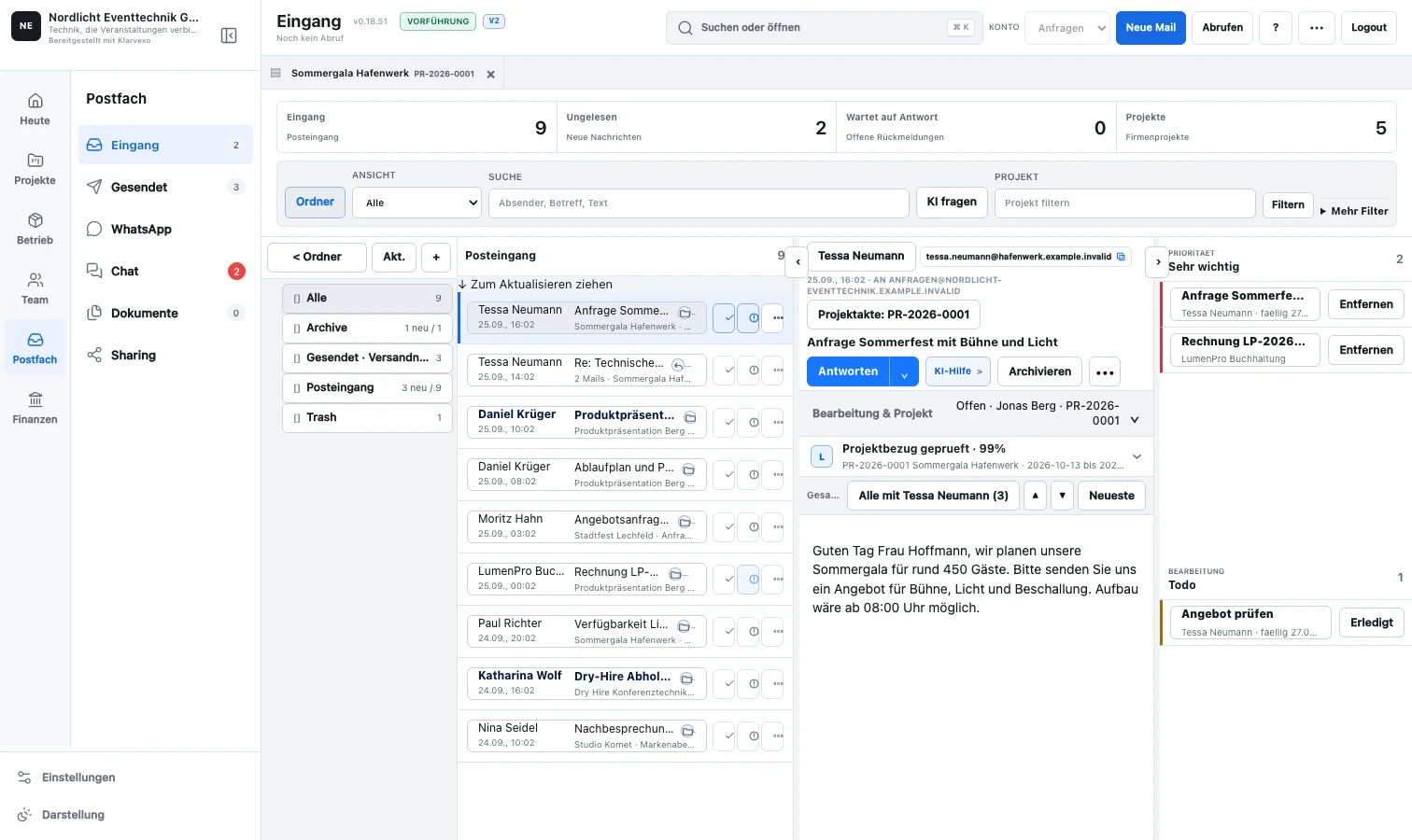Expand the Bearbeitung & Projekt section
The width and height of the screenshot is (1412, 840).
click(x=976, y=413)
